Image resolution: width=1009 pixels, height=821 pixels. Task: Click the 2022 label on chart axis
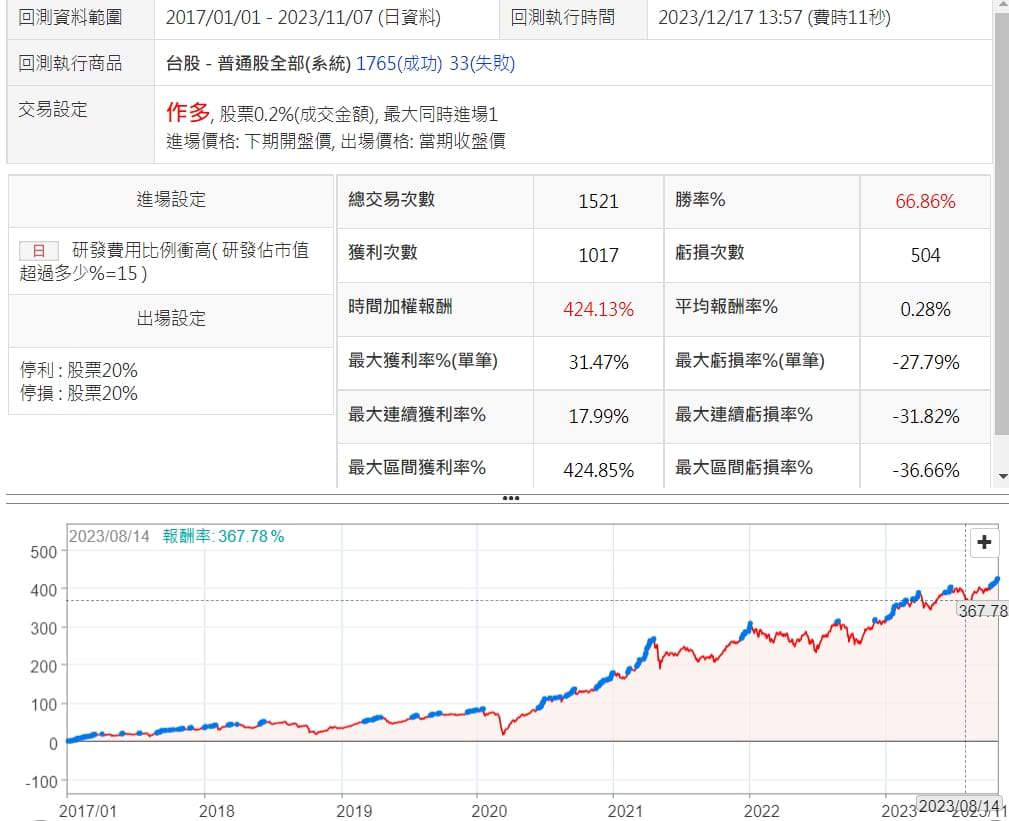pyautogui.click(x=761, y=810)
